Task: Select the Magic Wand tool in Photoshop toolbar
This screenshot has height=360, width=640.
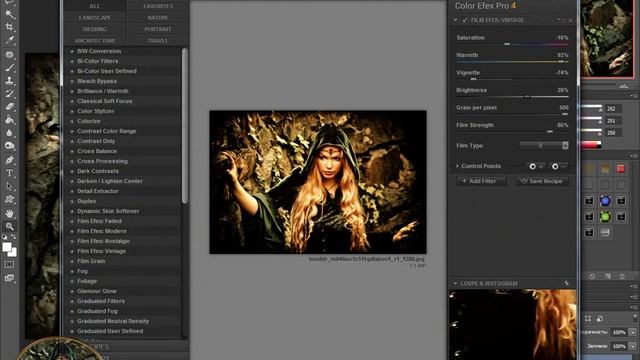Action: coord(9,14)
